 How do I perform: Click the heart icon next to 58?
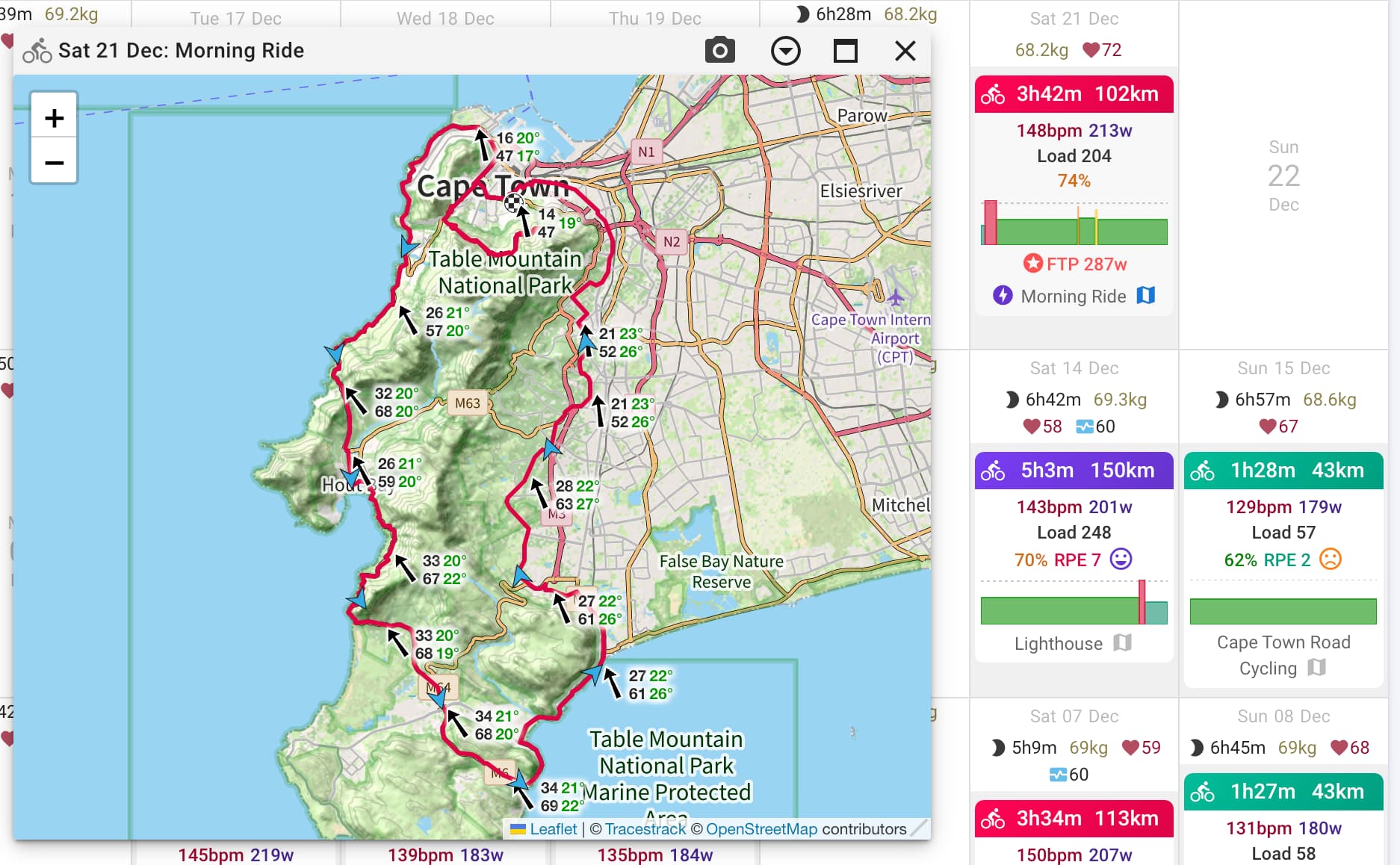(1032, 427)
